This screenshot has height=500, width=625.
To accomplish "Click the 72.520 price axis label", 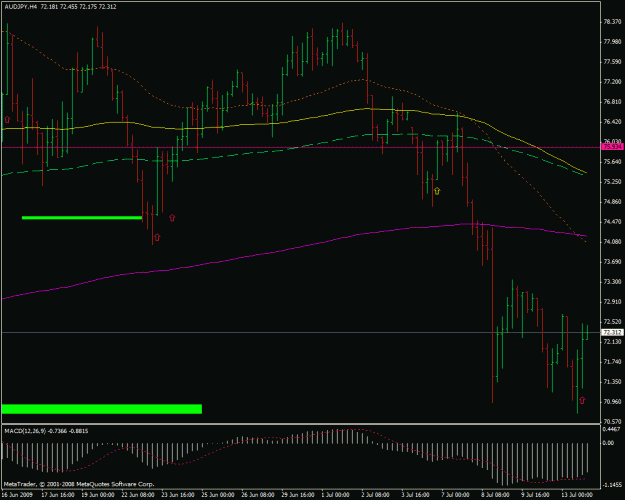I will click(x=613, y=321).
